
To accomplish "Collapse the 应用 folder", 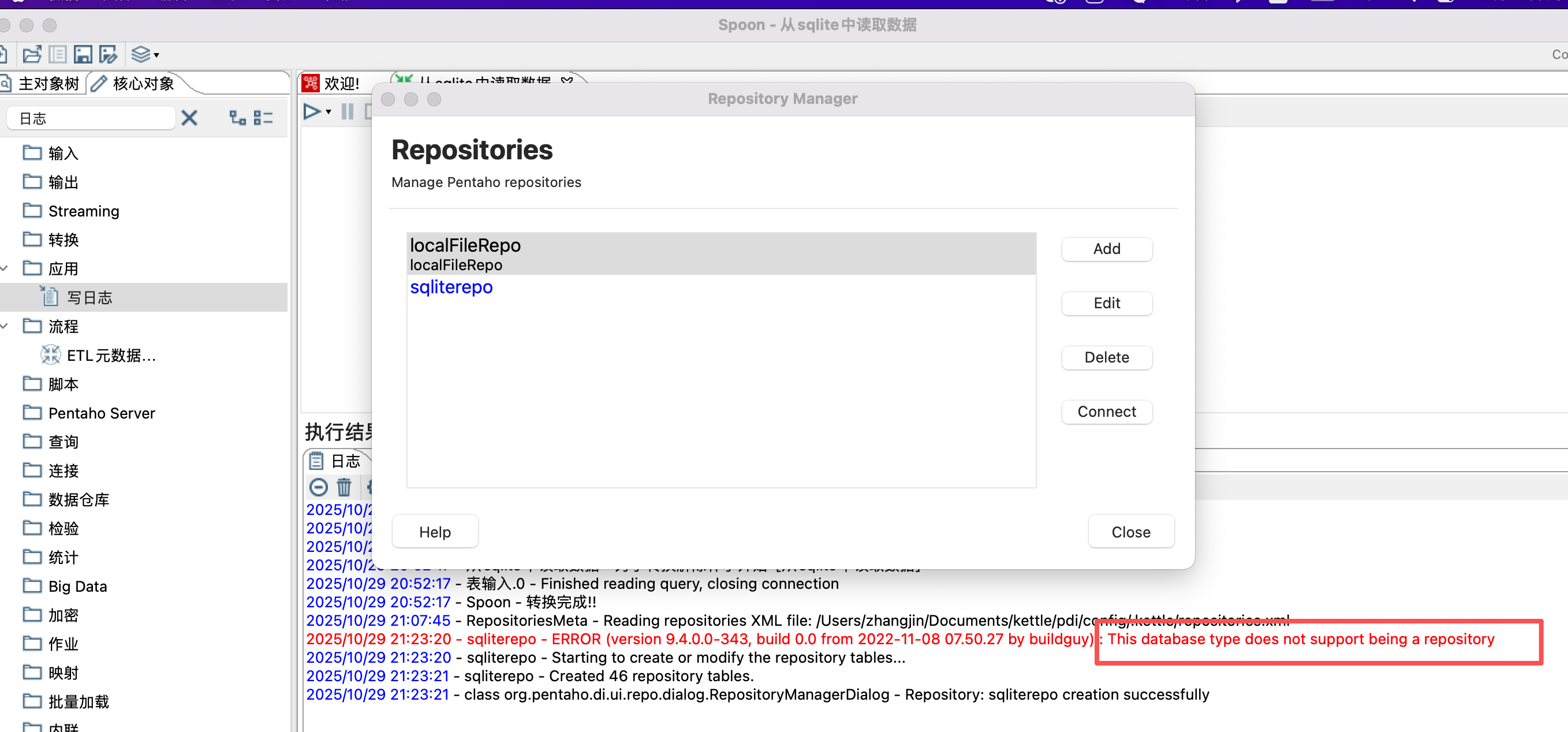I will (5, 268).
